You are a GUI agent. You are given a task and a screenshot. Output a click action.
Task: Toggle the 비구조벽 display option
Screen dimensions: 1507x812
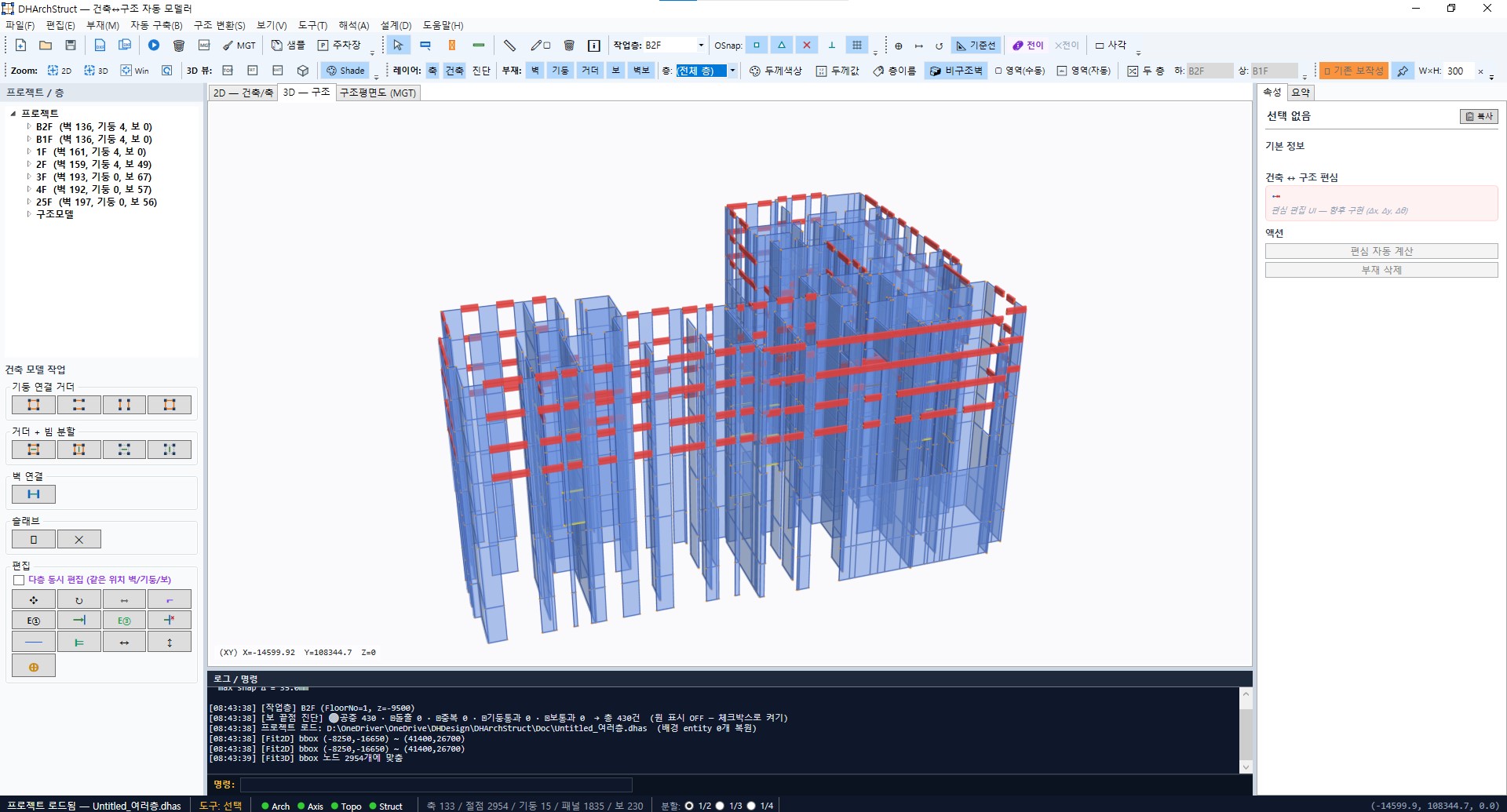tap(955, 71)
